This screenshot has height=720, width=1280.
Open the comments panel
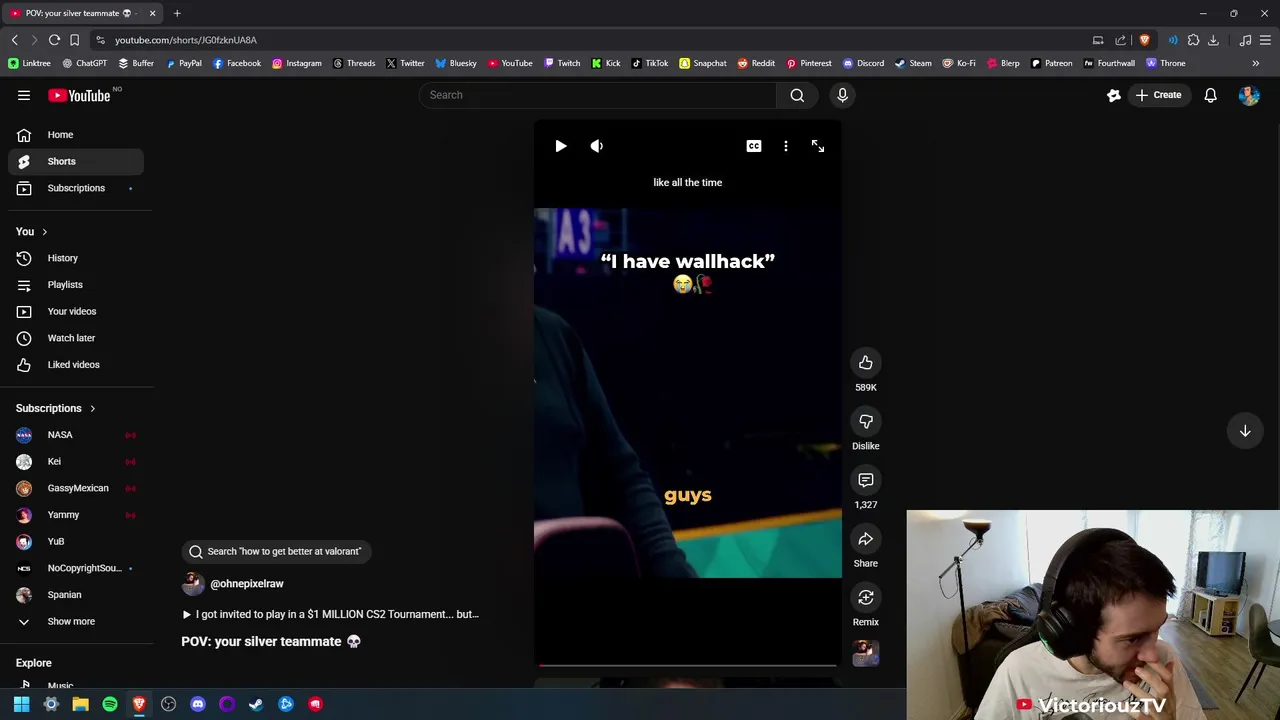866,480
